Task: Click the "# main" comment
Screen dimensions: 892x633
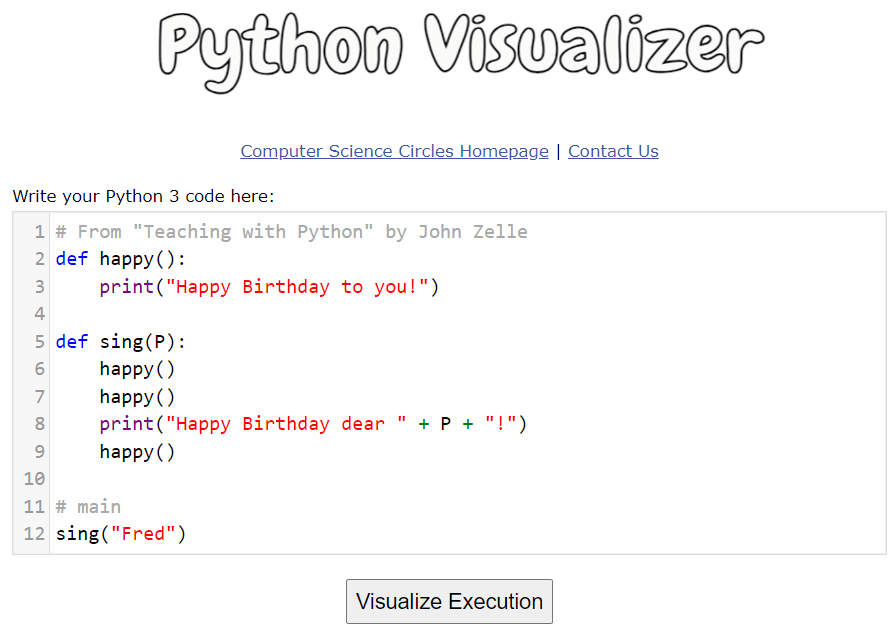Action: pos(88,507)
